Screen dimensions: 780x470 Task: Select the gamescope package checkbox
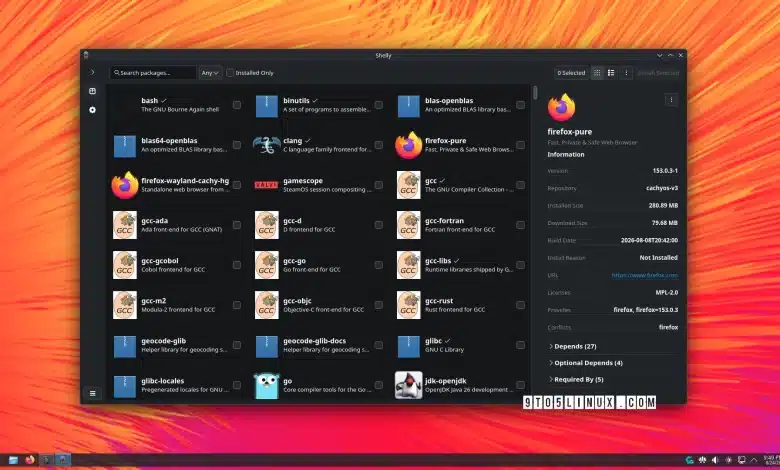379,185
